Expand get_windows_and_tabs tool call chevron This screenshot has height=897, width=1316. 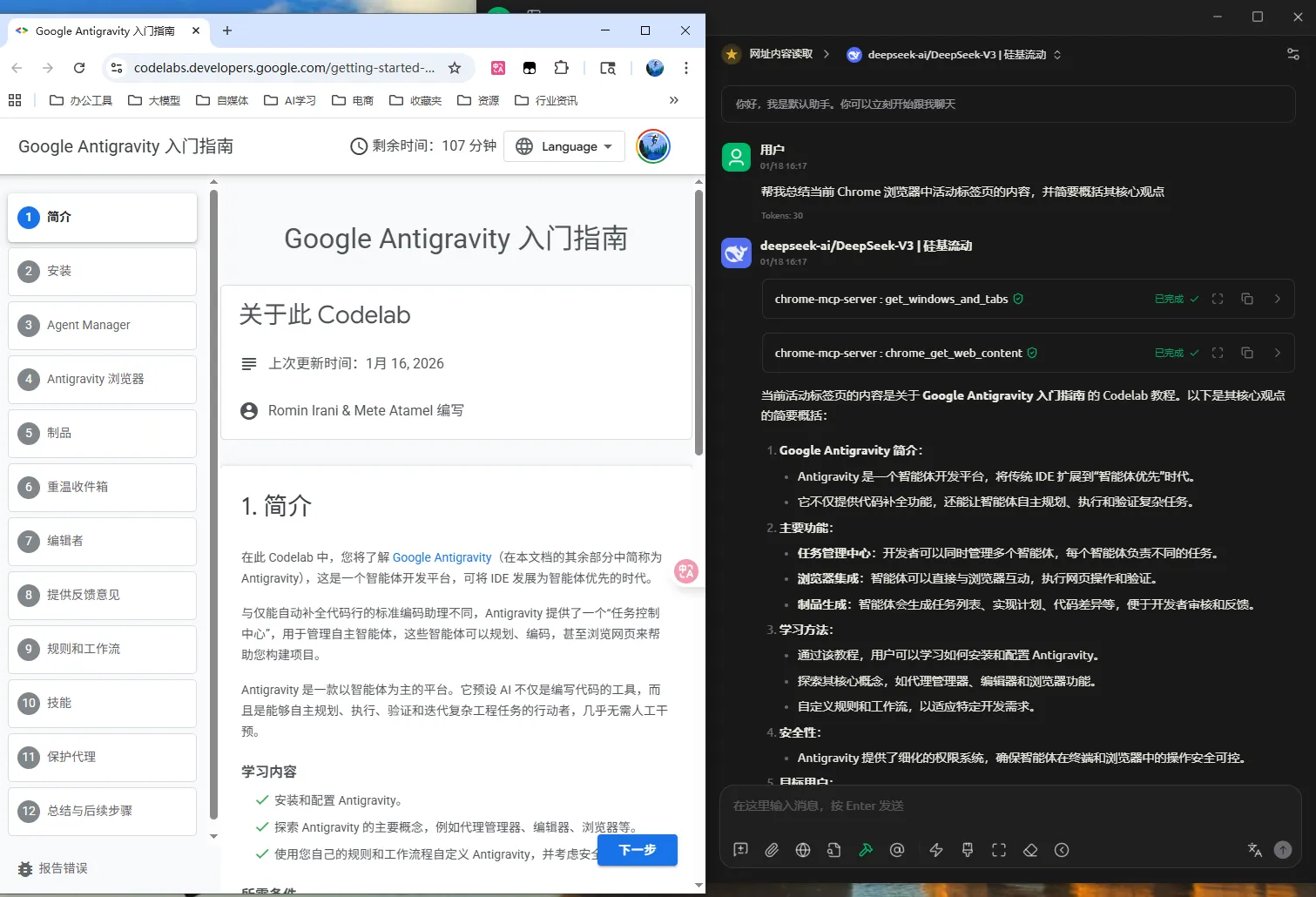point(1278,299)
